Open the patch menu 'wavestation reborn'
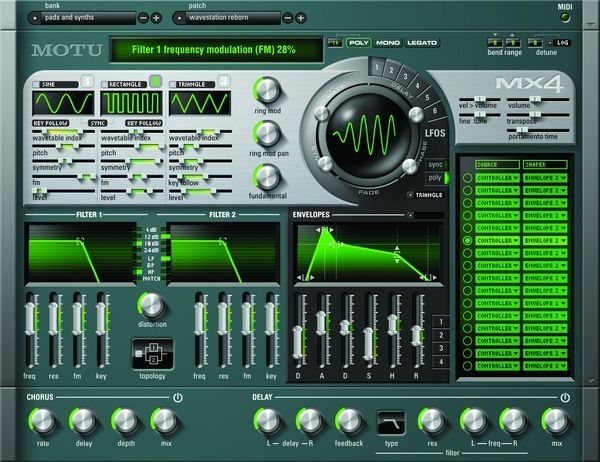The height and width of the screenshot is (462, 600). pos(227,18)
